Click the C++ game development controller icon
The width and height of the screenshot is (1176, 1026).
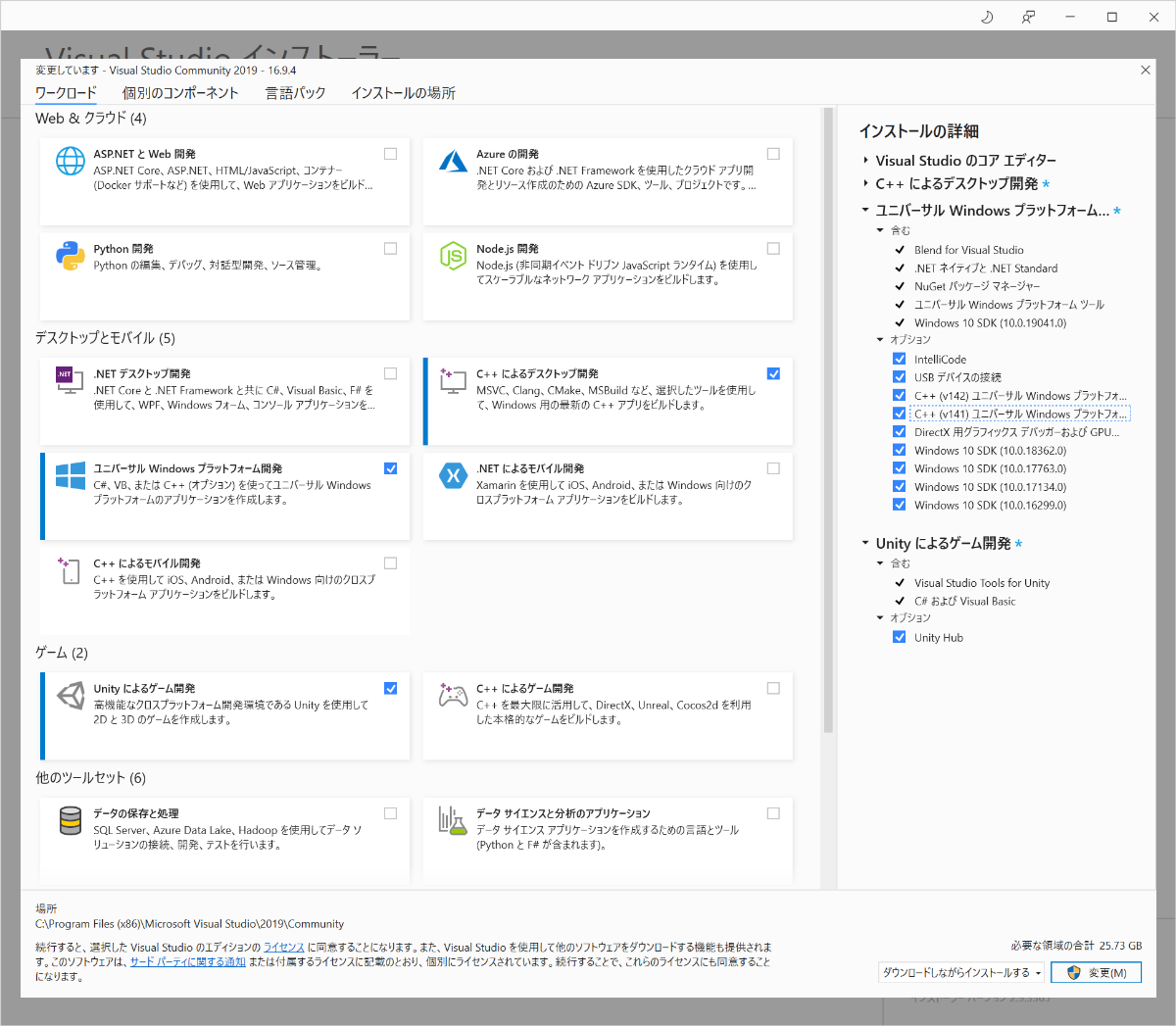click(x=453, y=695)
